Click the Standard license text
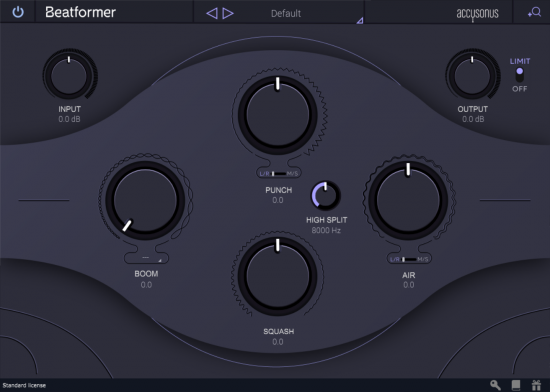The width and height of the screenshot is (550, 392). pos(24,385)
